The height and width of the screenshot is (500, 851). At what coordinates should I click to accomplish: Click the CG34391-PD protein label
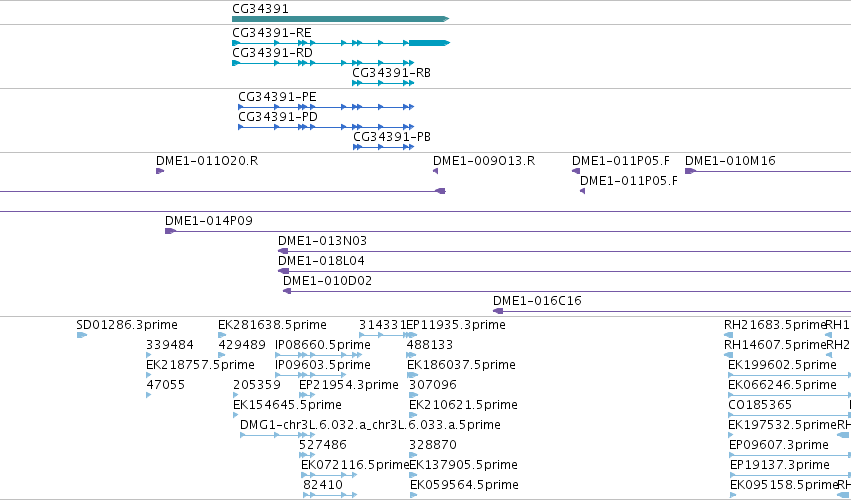(x=278, y=117)
